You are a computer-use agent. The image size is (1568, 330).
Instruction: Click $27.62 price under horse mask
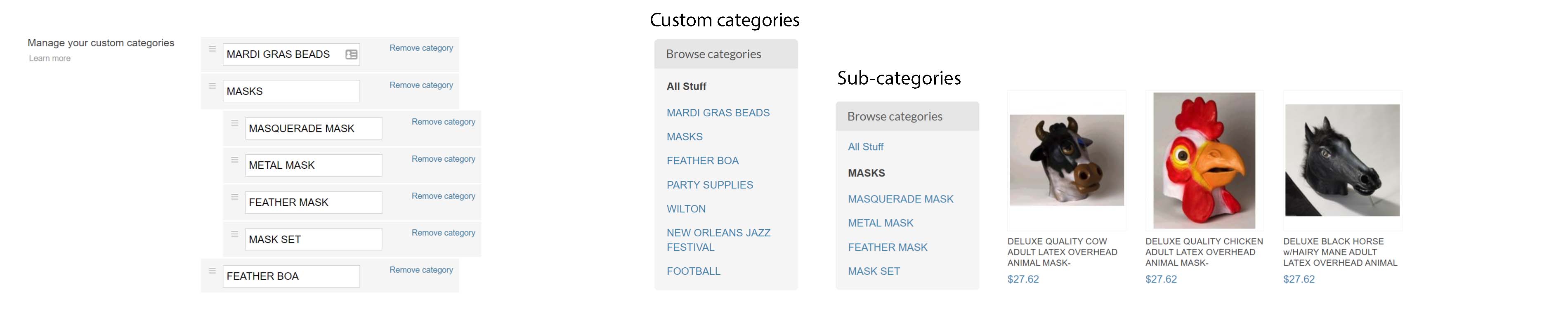pyautogui.click(x=1299, y=279)
